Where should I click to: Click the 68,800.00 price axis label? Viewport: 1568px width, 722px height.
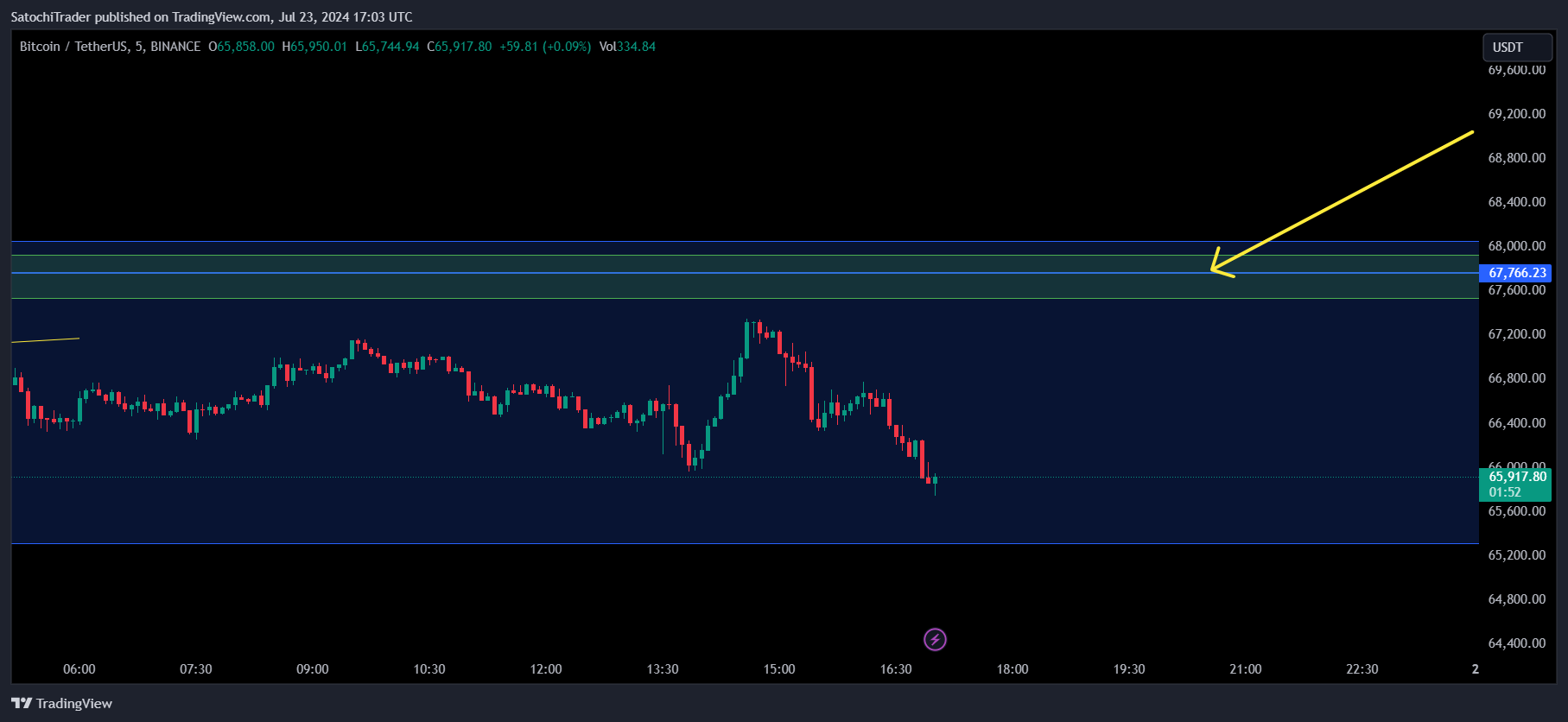pos(1516,158)
